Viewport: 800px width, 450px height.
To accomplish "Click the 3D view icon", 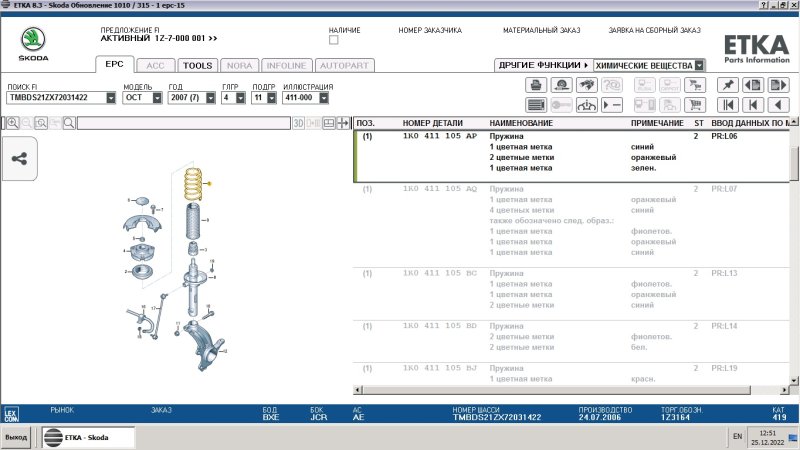I will tap(298, 123).
